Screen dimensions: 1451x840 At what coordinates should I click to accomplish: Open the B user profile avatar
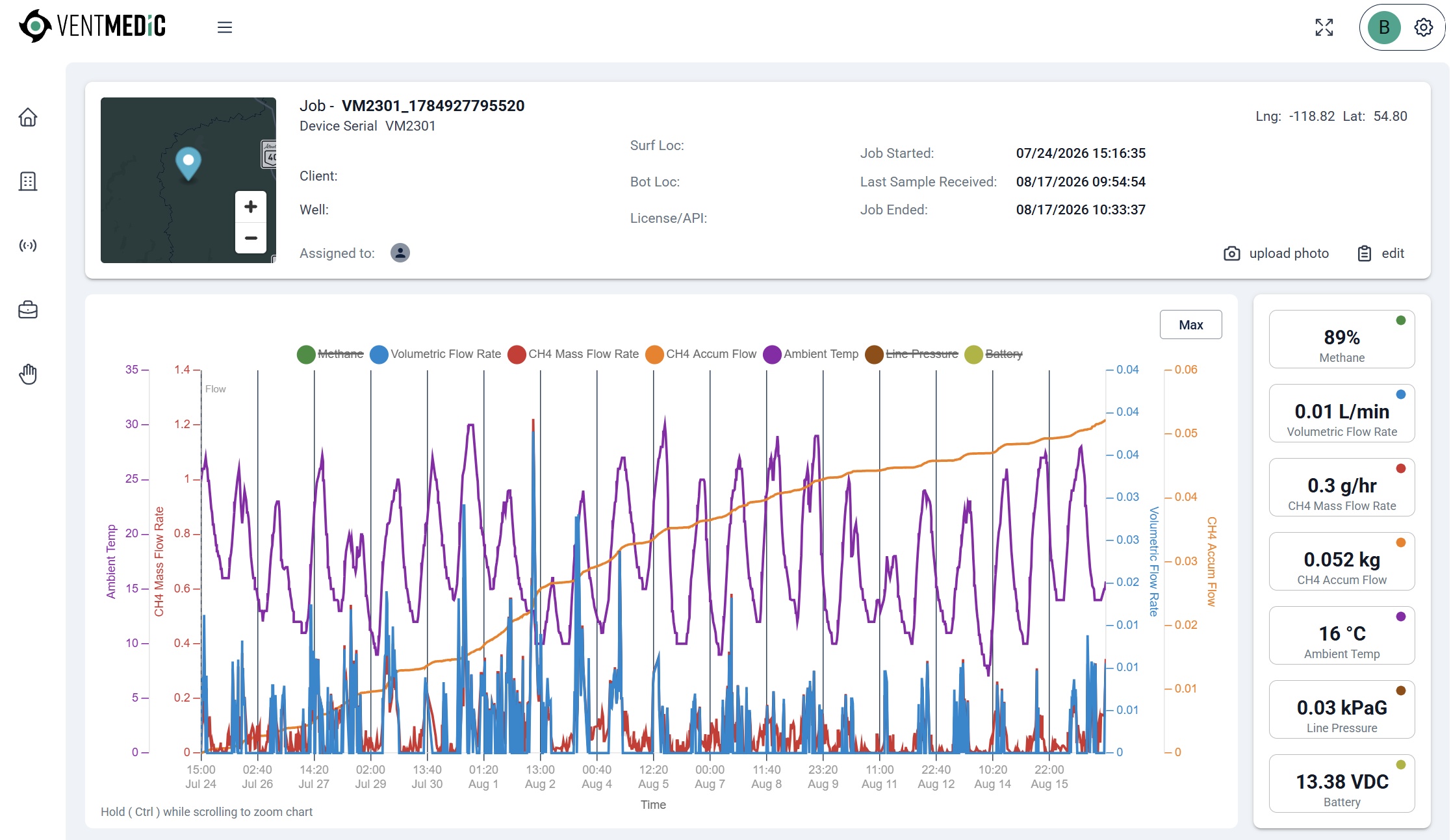tap(1383, 27)
